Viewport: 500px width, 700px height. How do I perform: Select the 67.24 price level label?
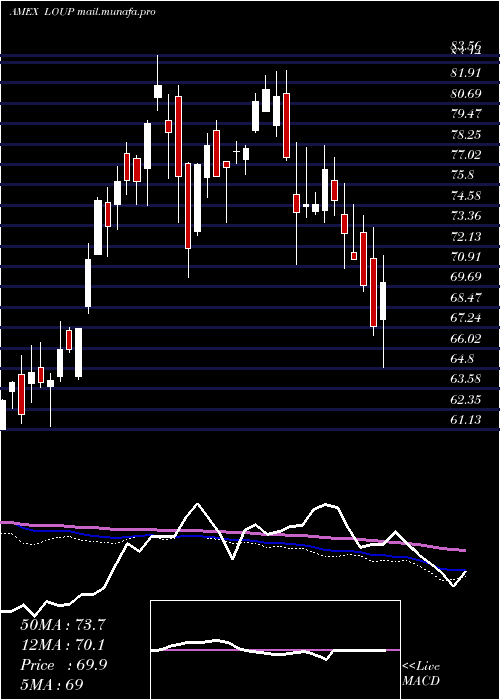[x=466, y=317]
